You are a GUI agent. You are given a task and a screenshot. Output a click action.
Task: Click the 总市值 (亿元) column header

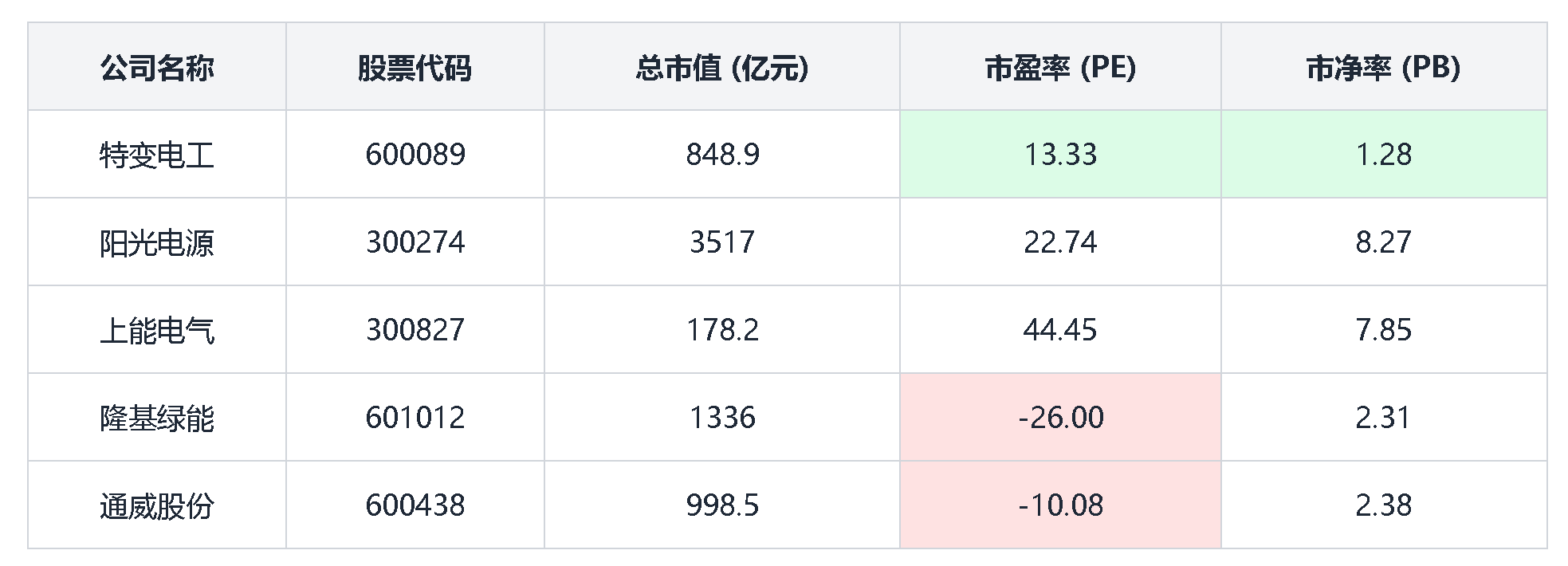pyautogui.click(x=721, y=68)
